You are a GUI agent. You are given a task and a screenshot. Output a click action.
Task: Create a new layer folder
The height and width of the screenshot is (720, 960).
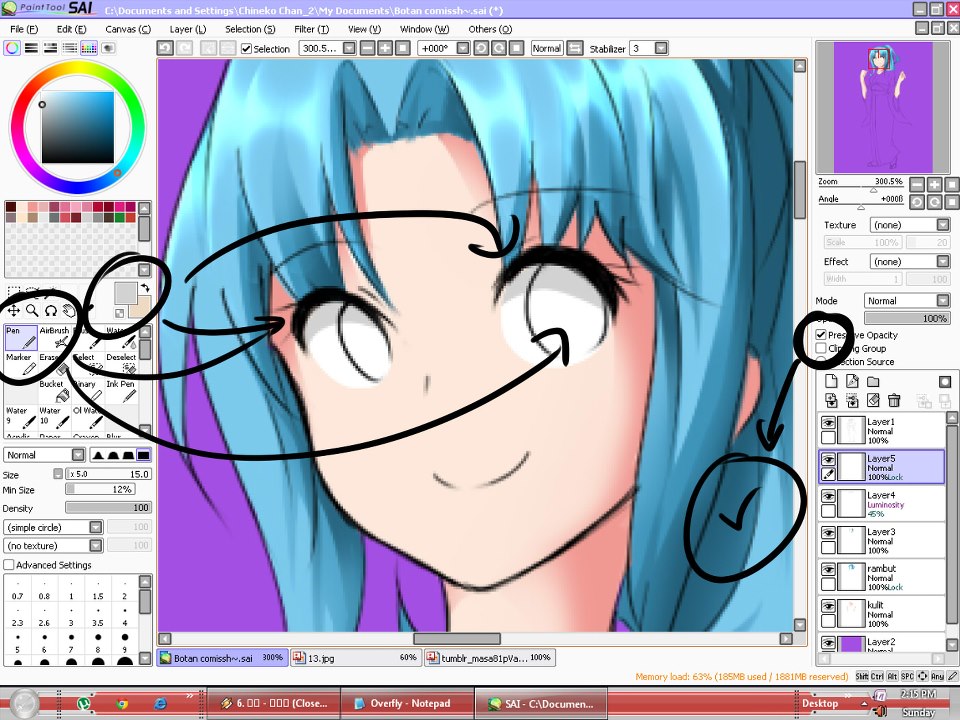tap(873, 381)
